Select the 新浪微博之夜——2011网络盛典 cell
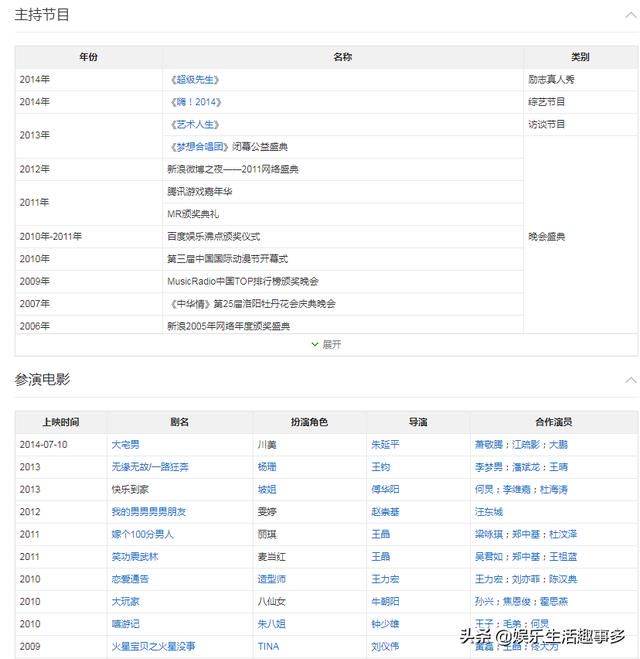The height and width of the screenshot is (659, 640). (343, 169)
